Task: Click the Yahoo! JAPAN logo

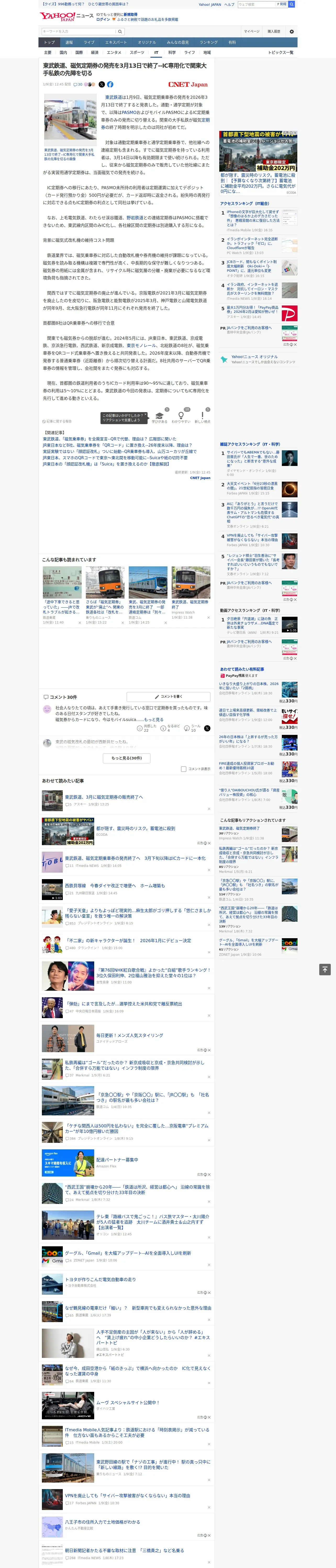Action: 58,16
